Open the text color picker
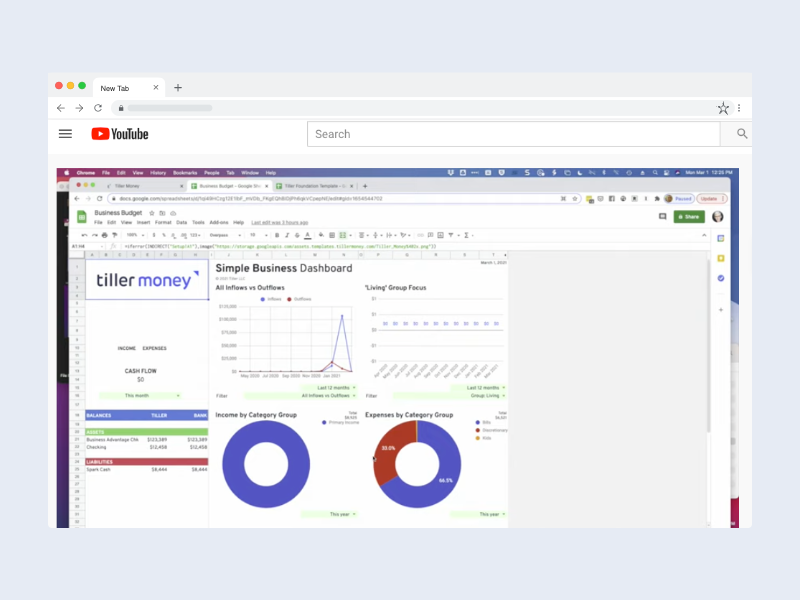 pyautogui.click(x=308, y=235)
